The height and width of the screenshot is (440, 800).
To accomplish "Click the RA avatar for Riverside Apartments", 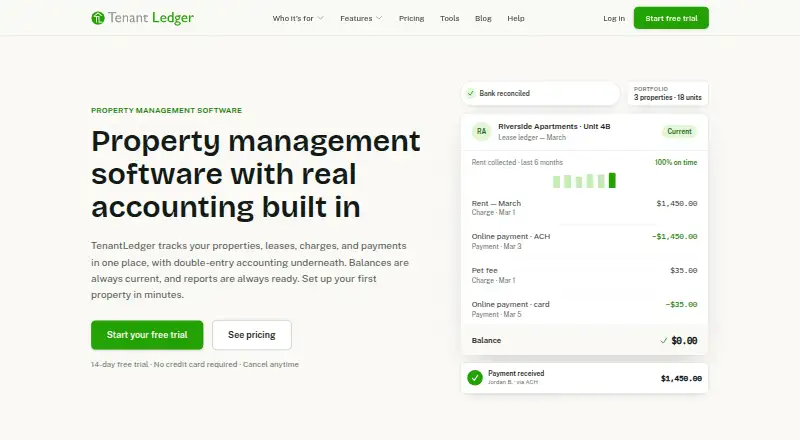I will (x=482, y=131).
